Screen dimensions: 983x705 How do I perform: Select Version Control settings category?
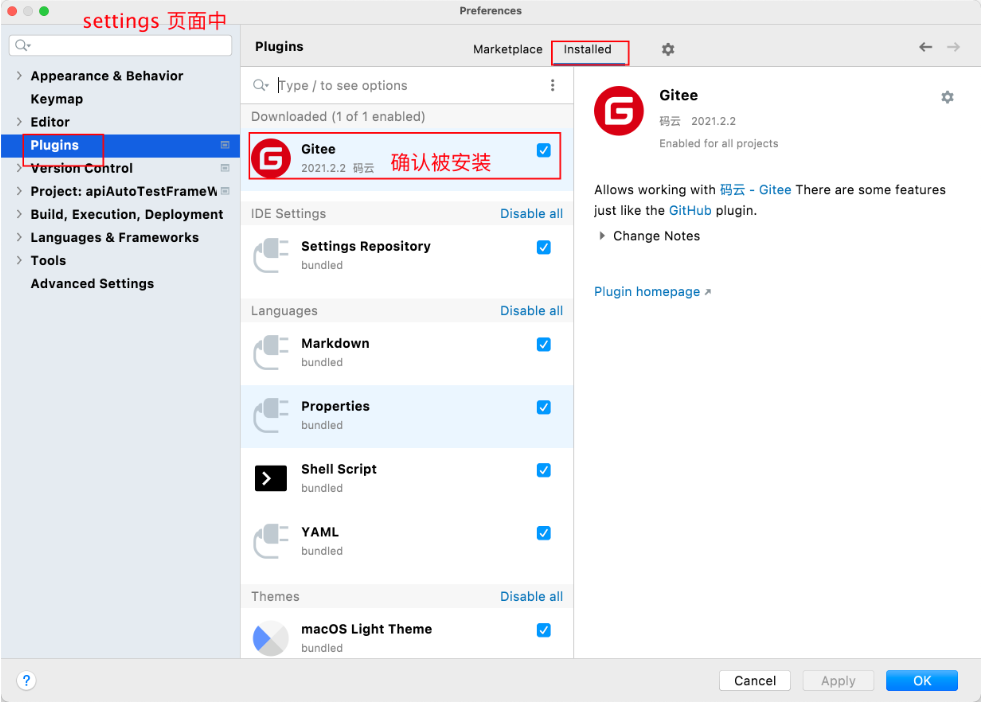coord(81,168)
